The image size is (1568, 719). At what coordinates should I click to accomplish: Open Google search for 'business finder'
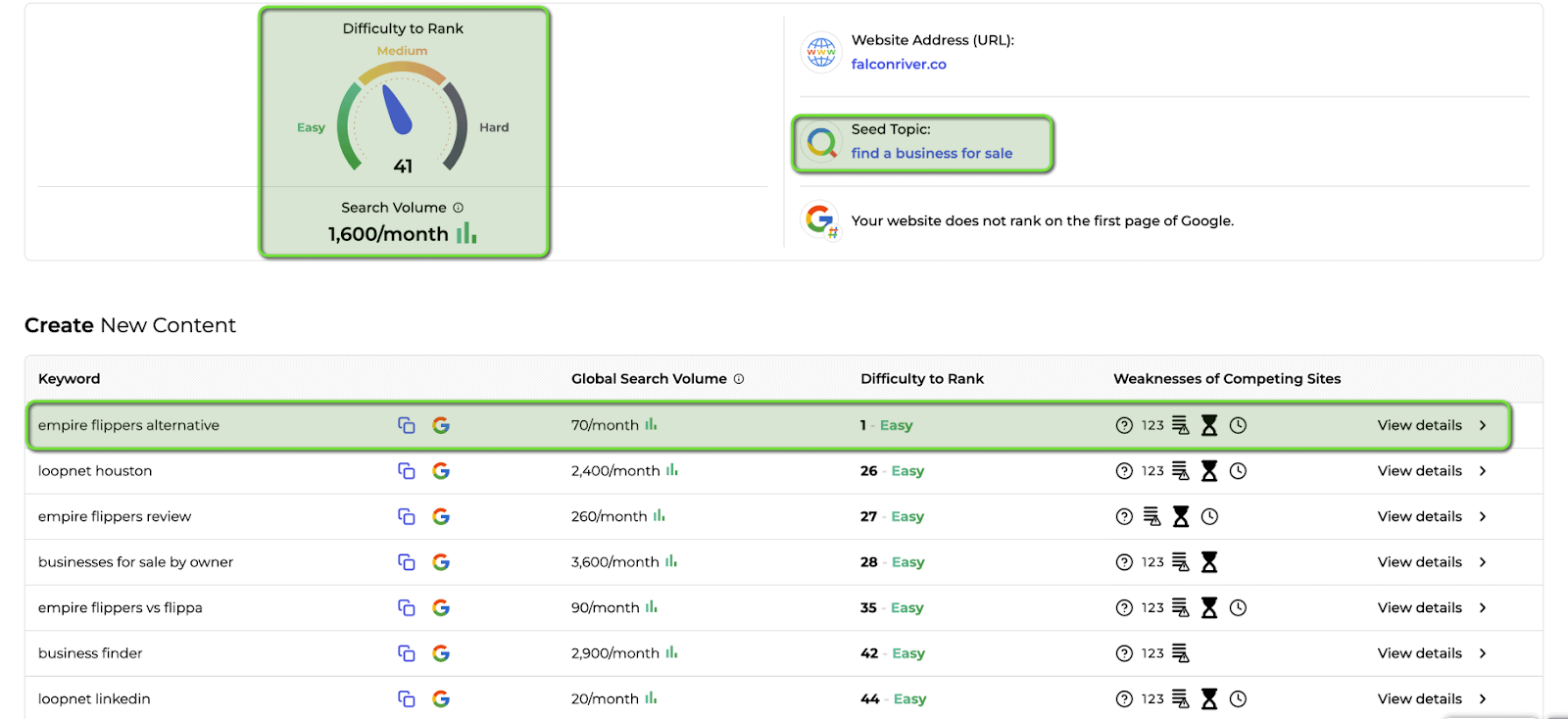tap(441, 653)
